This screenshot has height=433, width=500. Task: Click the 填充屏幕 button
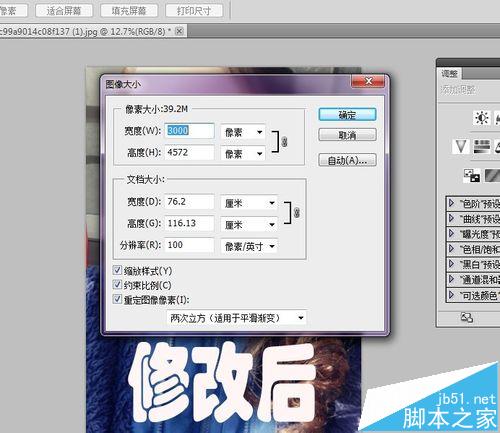tap(128, 11)
